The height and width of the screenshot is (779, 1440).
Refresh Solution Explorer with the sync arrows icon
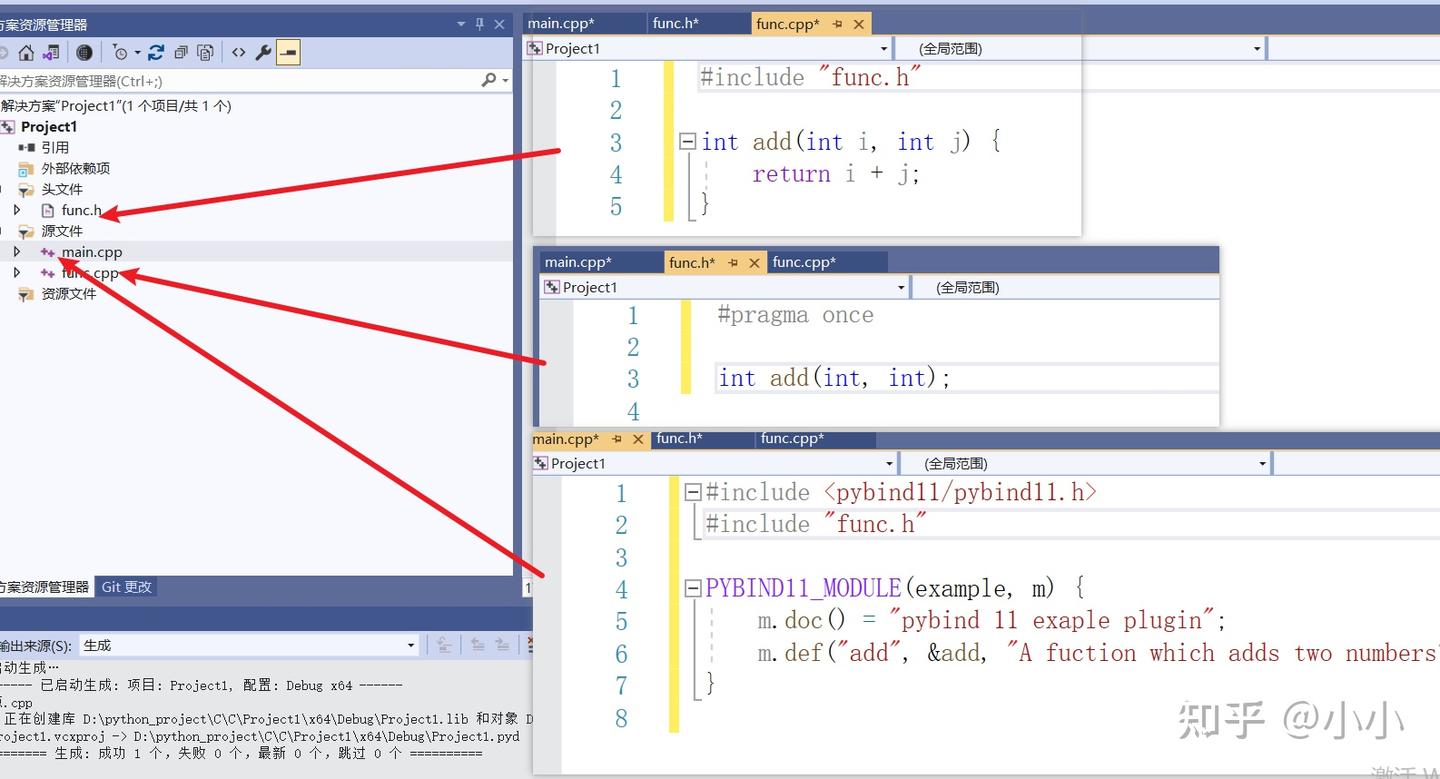coord(156,53)
